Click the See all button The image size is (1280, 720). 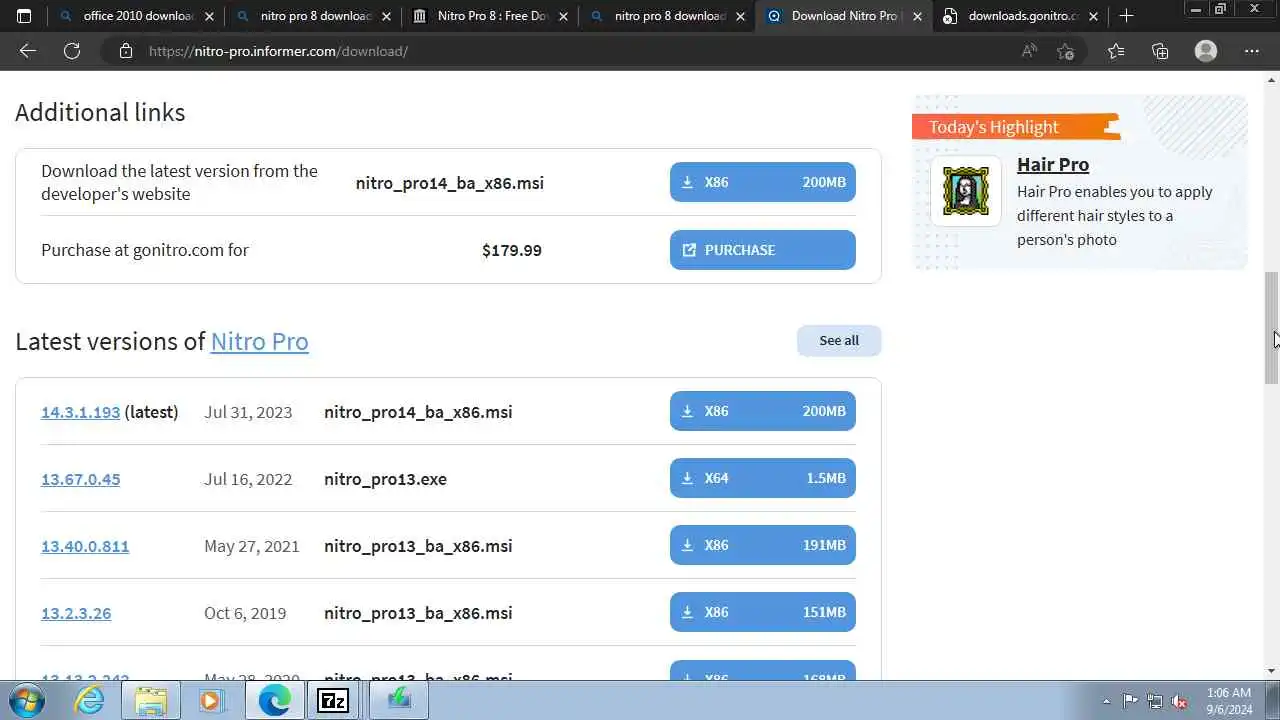pos(839,340)
